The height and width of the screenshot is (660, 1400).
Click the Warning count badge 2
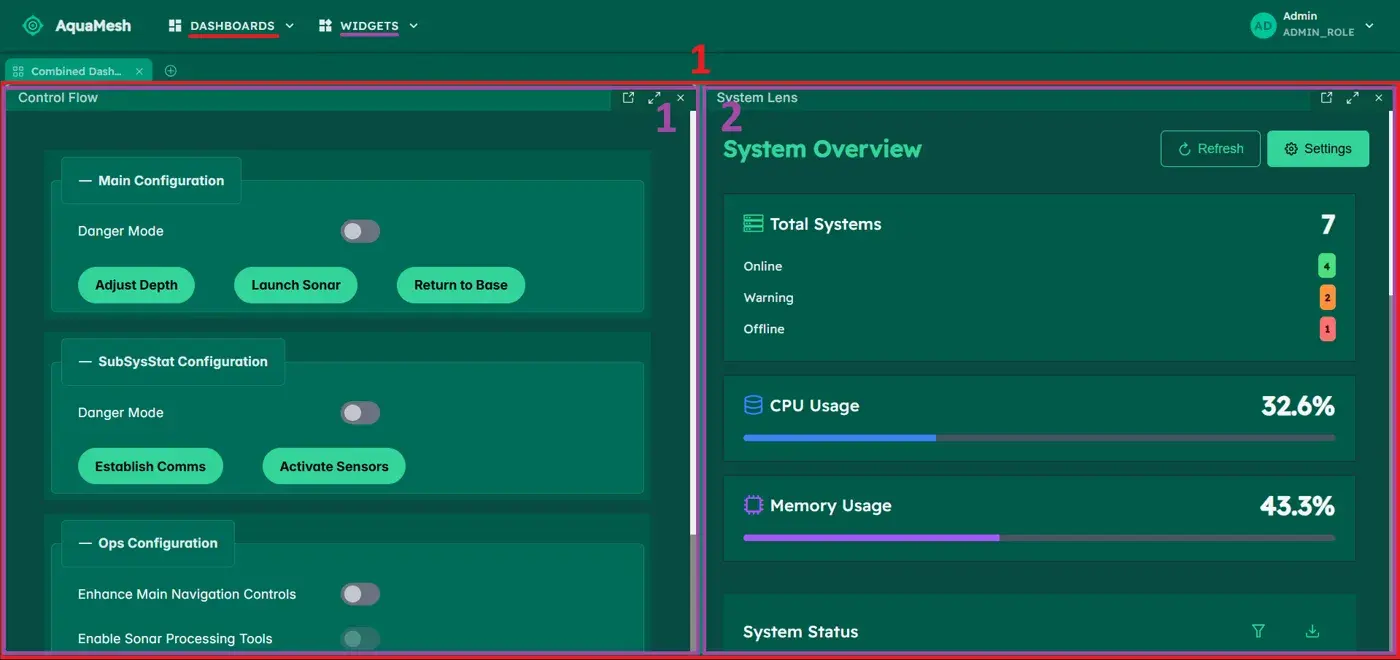point(1327,297)
